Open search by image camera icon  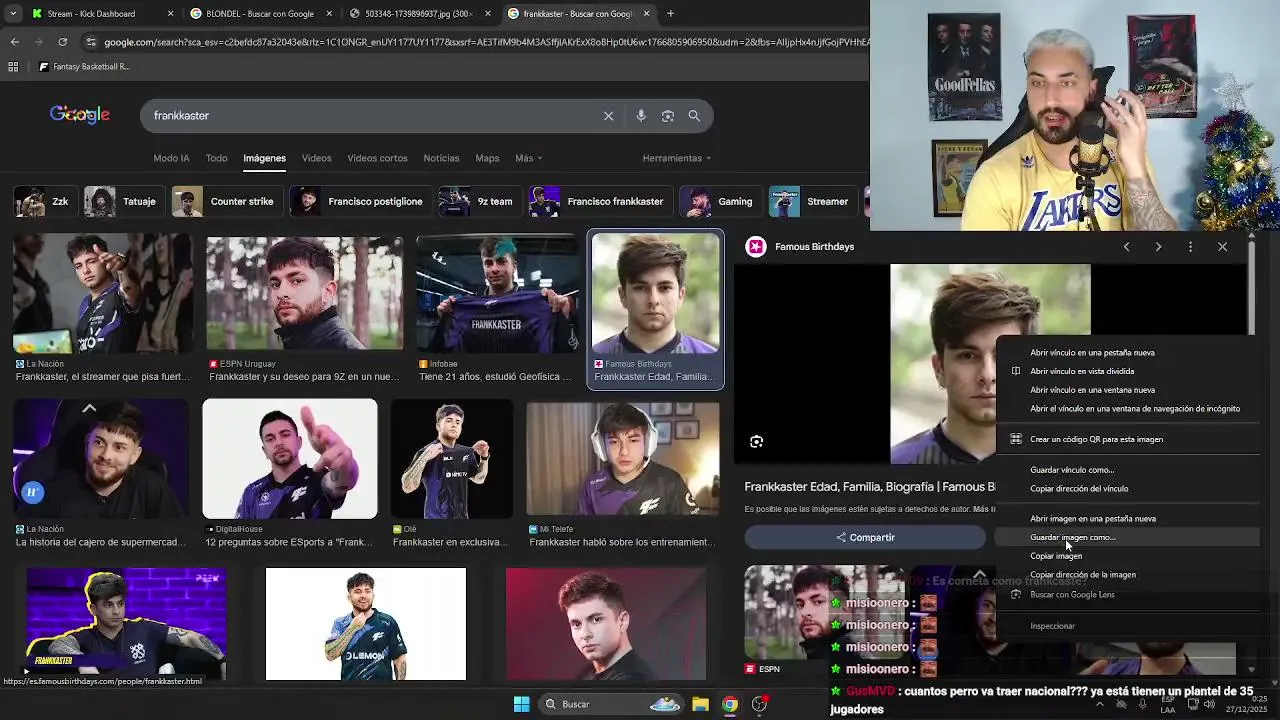(668, 116)
